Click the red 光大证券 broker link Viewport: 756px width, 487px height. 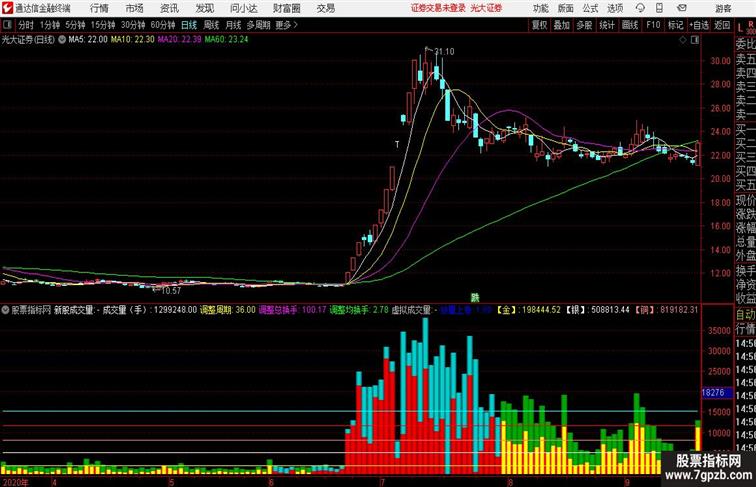(x=486, y=8)
